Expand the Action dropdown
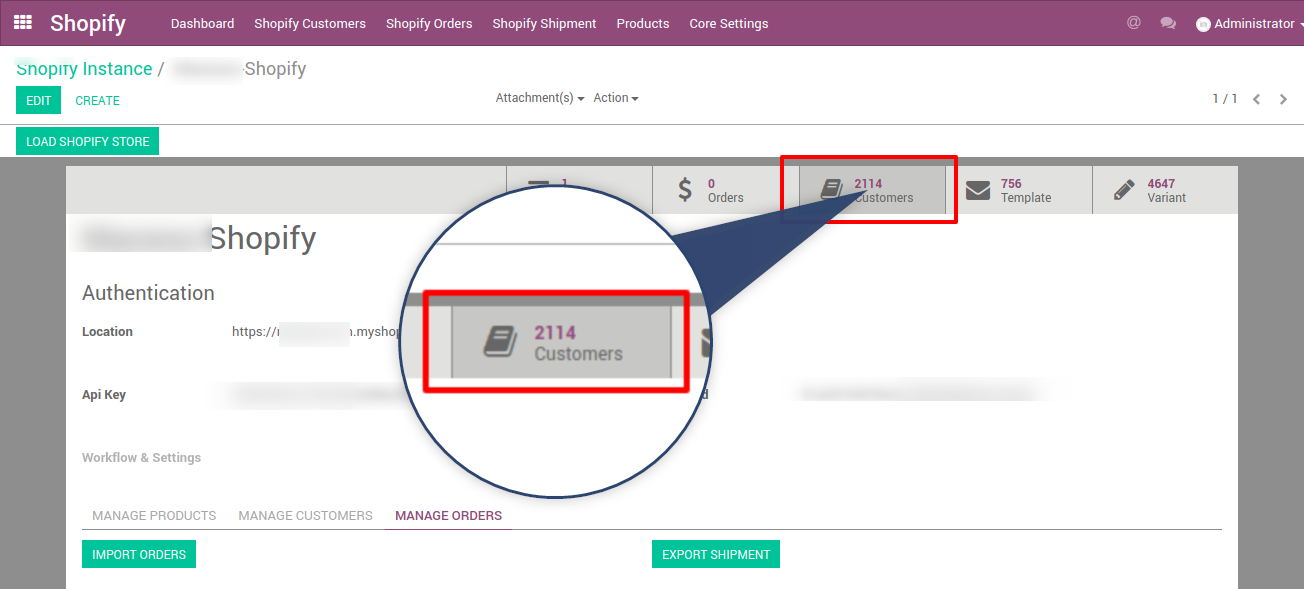 [616, 98]
